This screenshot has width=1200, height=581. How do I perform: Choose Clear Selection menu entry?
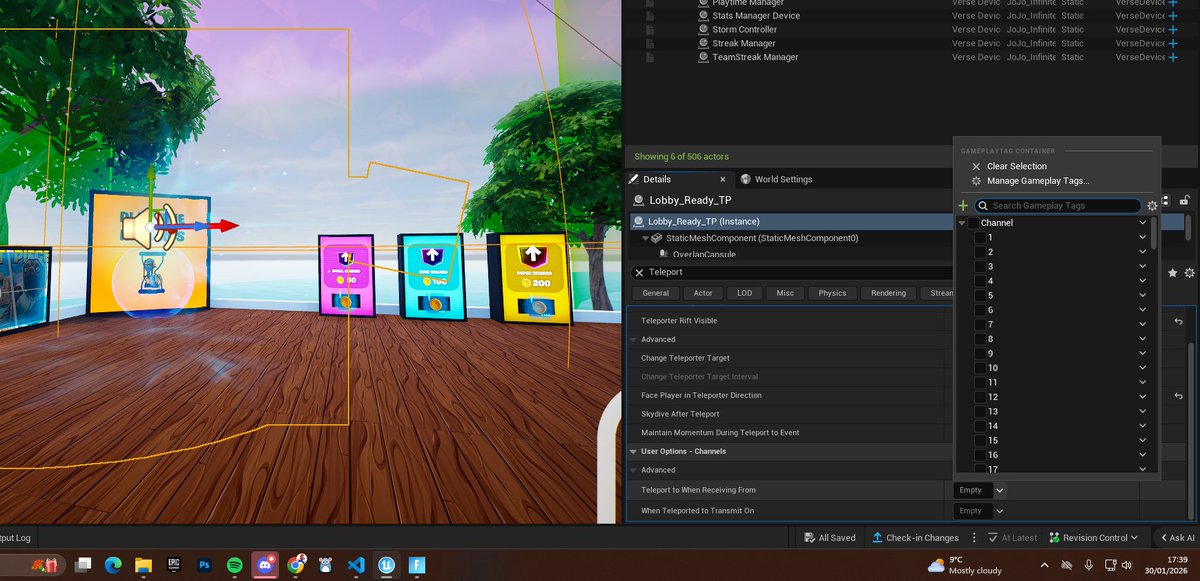1017,166
